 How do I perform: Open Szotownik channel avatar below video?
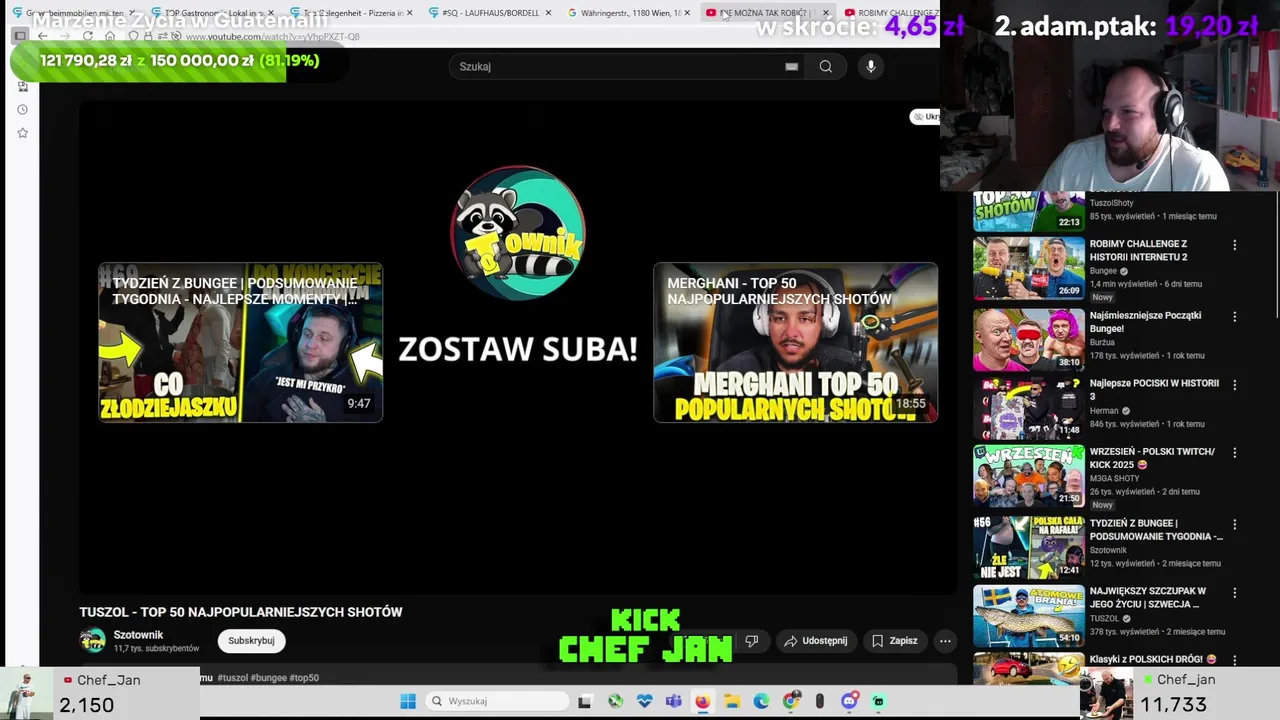(93, 640)
